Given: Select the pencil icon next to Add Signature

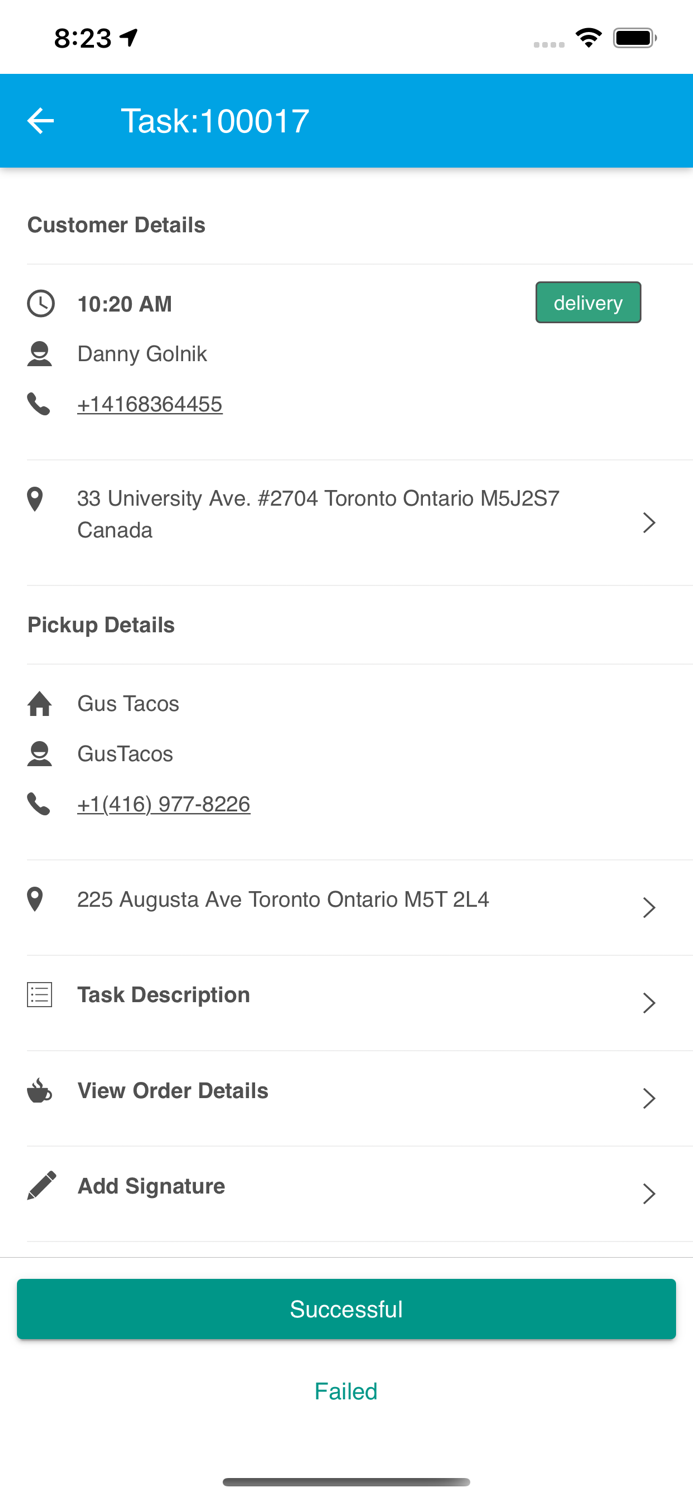Looking at the screenshot, I should [38, 1185].
